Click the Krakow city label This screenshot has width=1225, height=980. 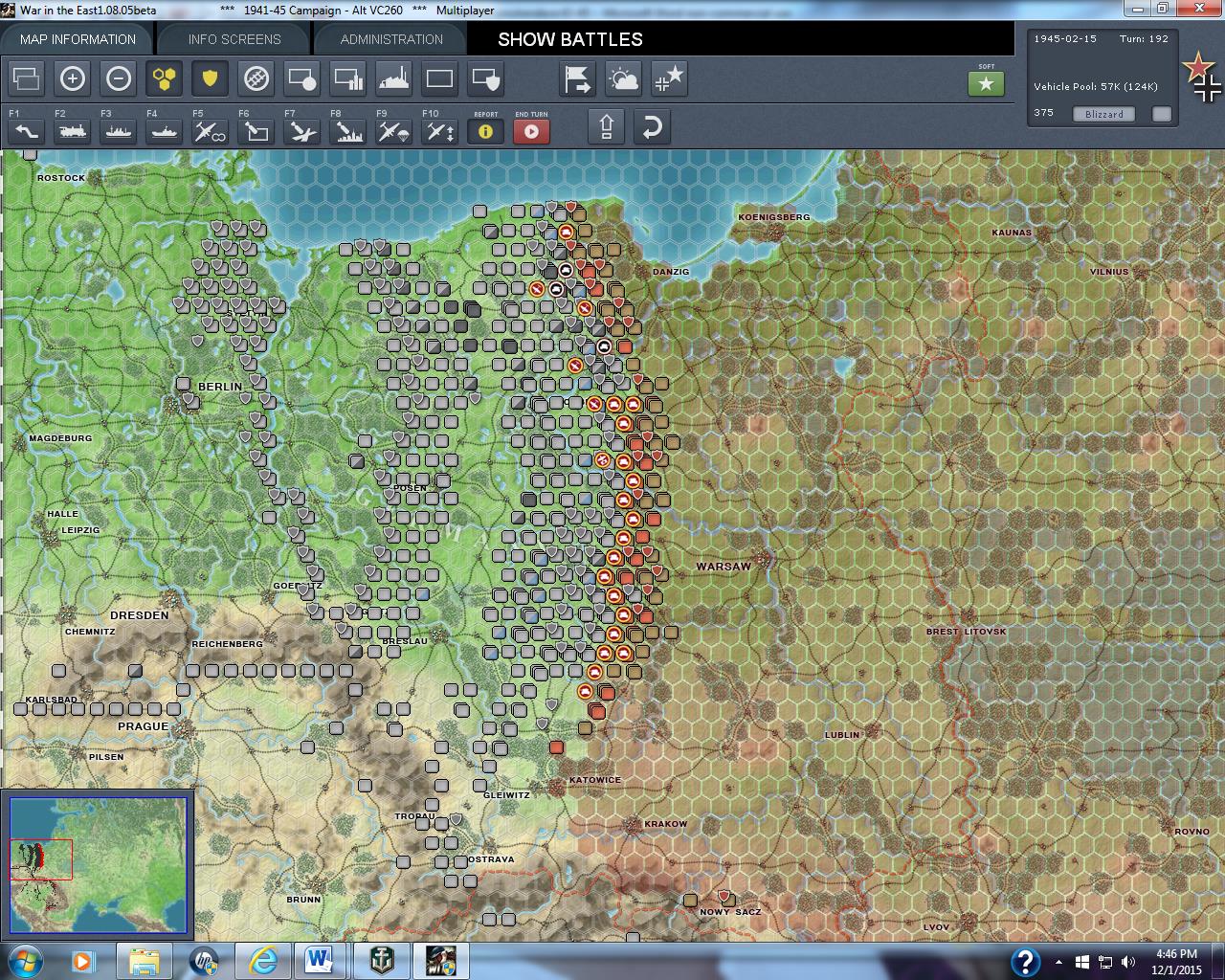click(x=666, y=824)
